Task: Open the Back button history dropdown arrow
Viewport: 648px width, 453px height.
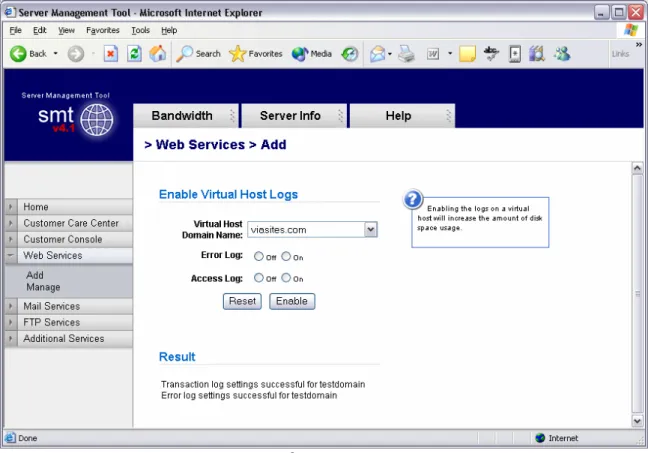Action: [55, 54]
